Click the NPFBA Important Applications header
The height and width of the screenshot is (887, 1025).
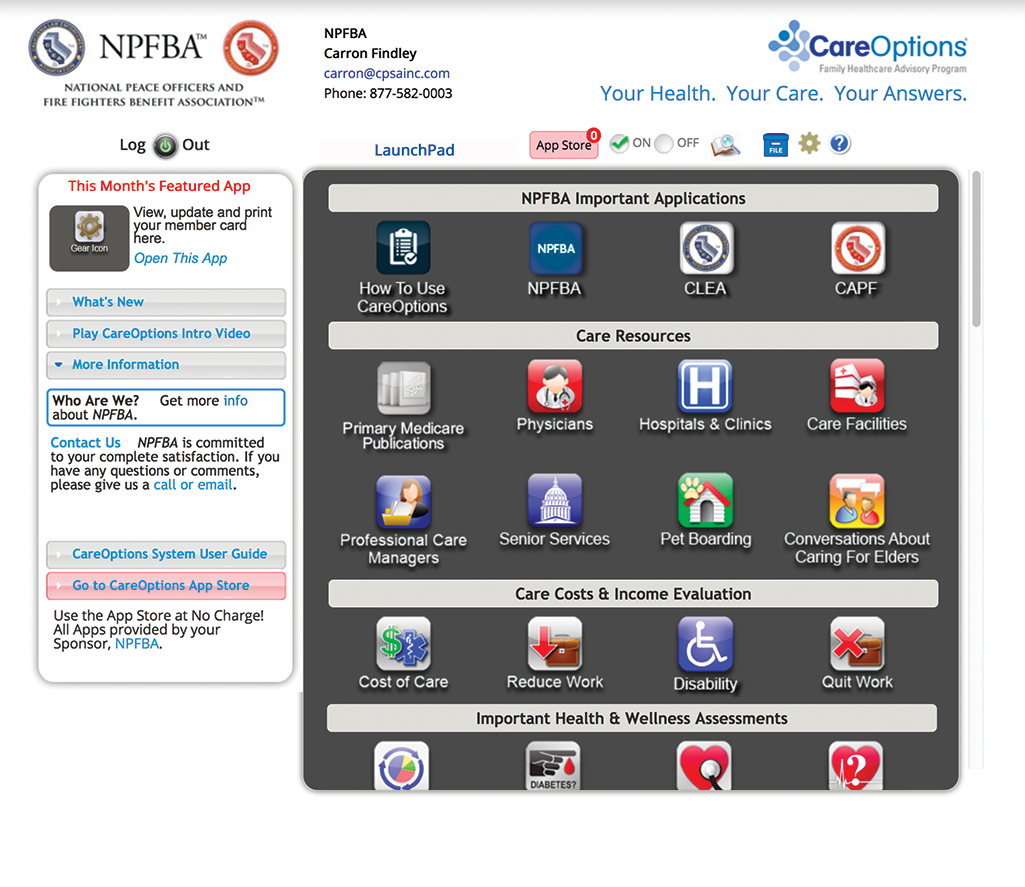[x=633, y=198]
